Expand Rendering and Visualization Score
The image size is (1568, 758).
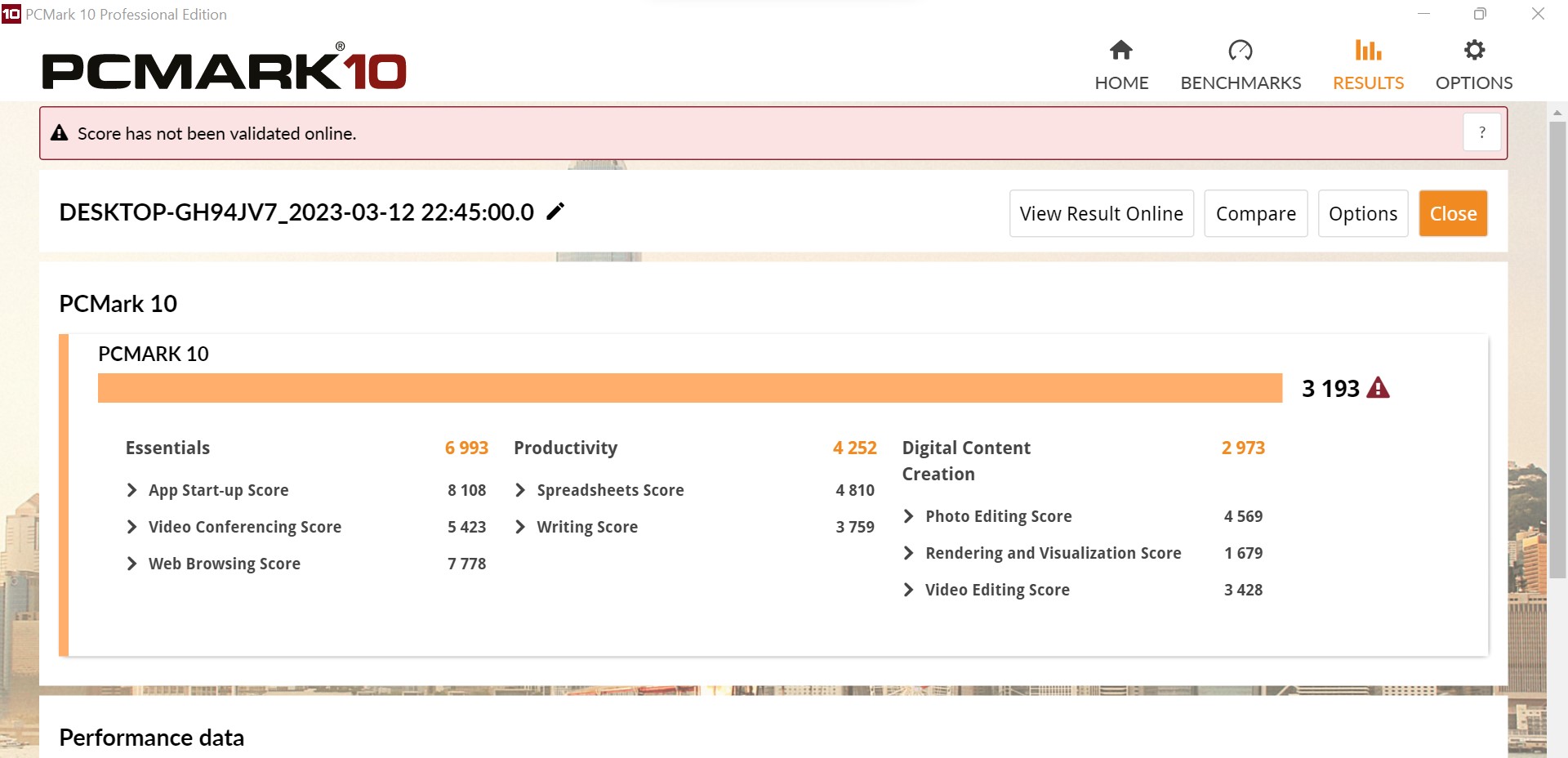[908, 553]
